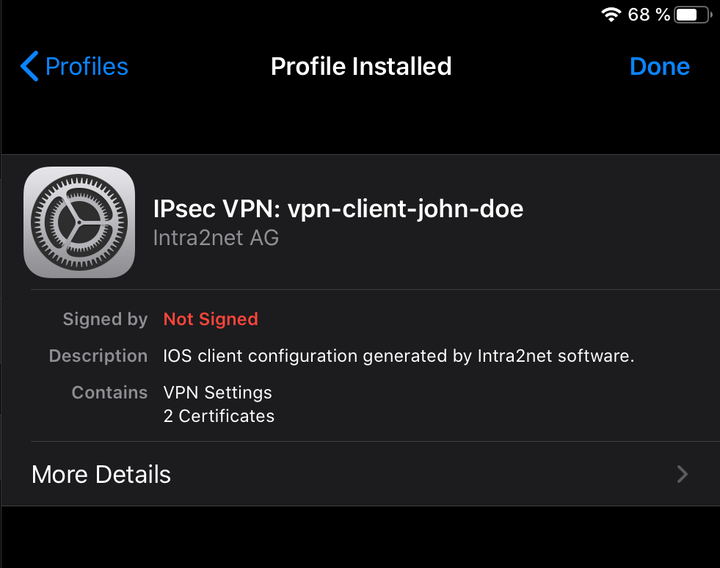Open More Details row
The width and height of the screenshot is (720, 568).
point(361,474)
